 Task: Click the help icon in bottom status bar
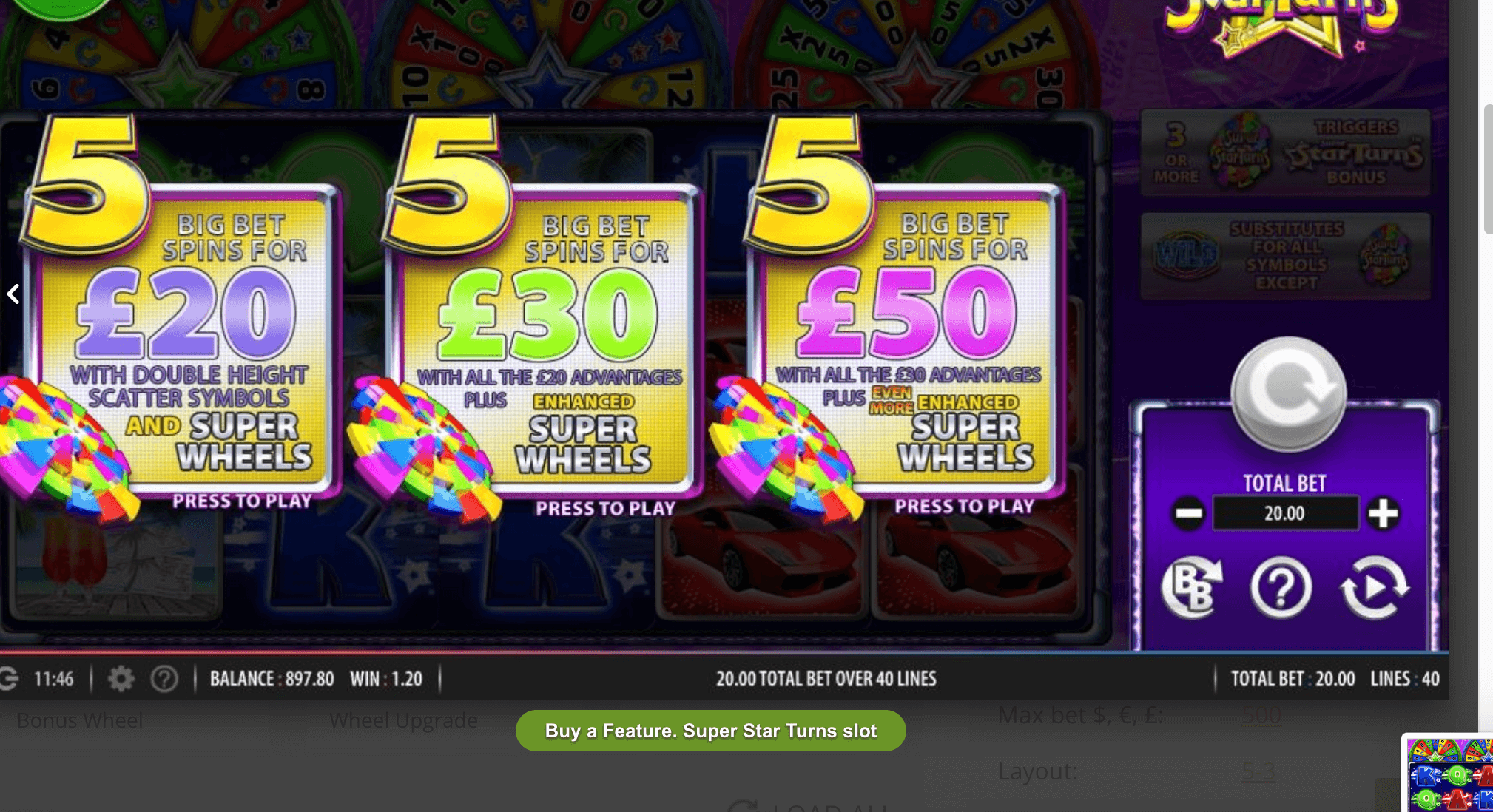164,678
